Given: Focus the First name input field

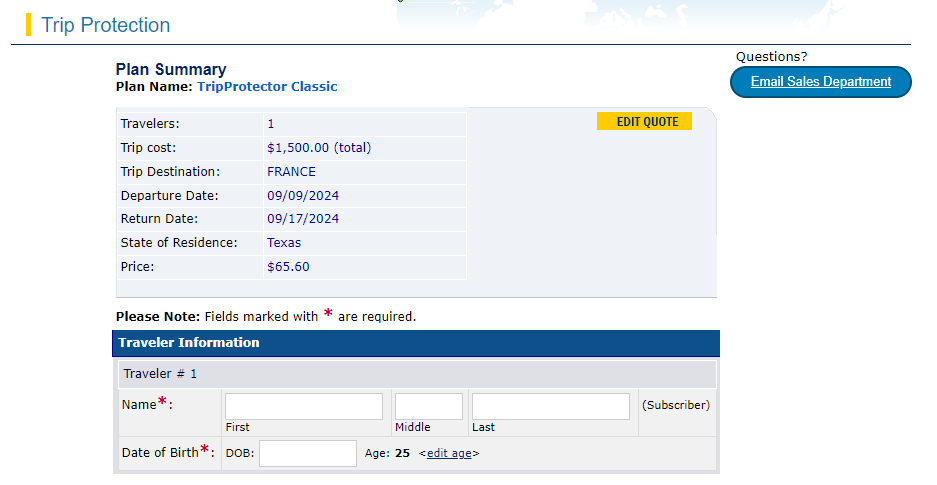Looking at the screenshot, I should click(x=304, y=406).
